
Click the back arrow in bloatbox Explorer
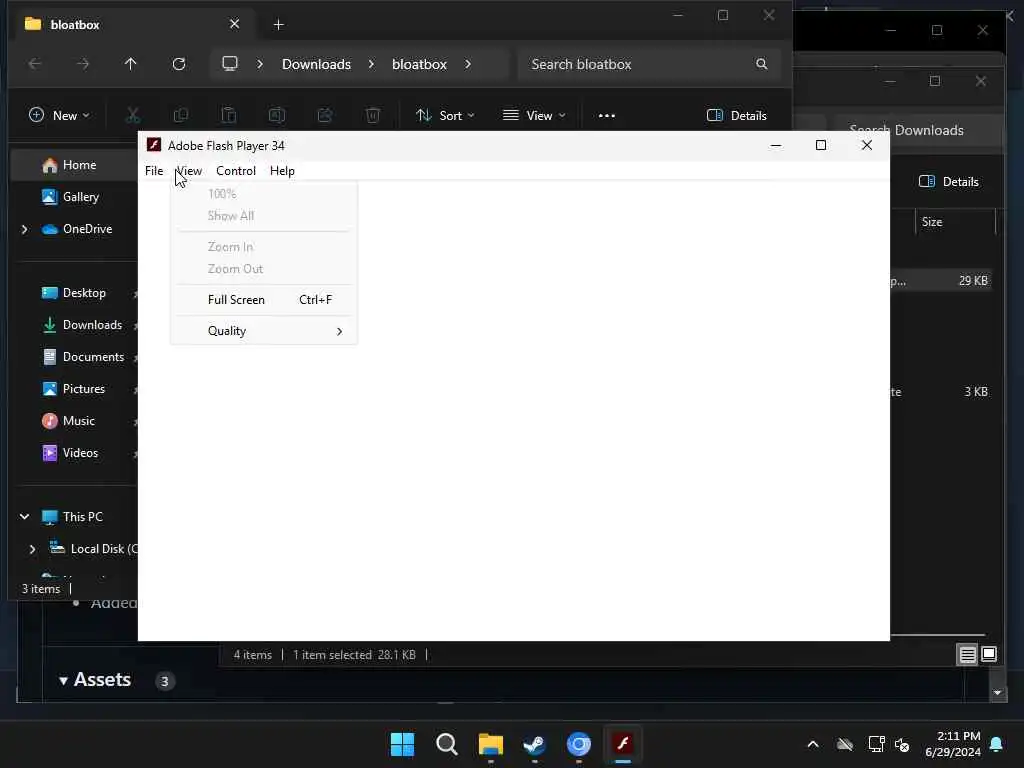[x=35, y=64]
